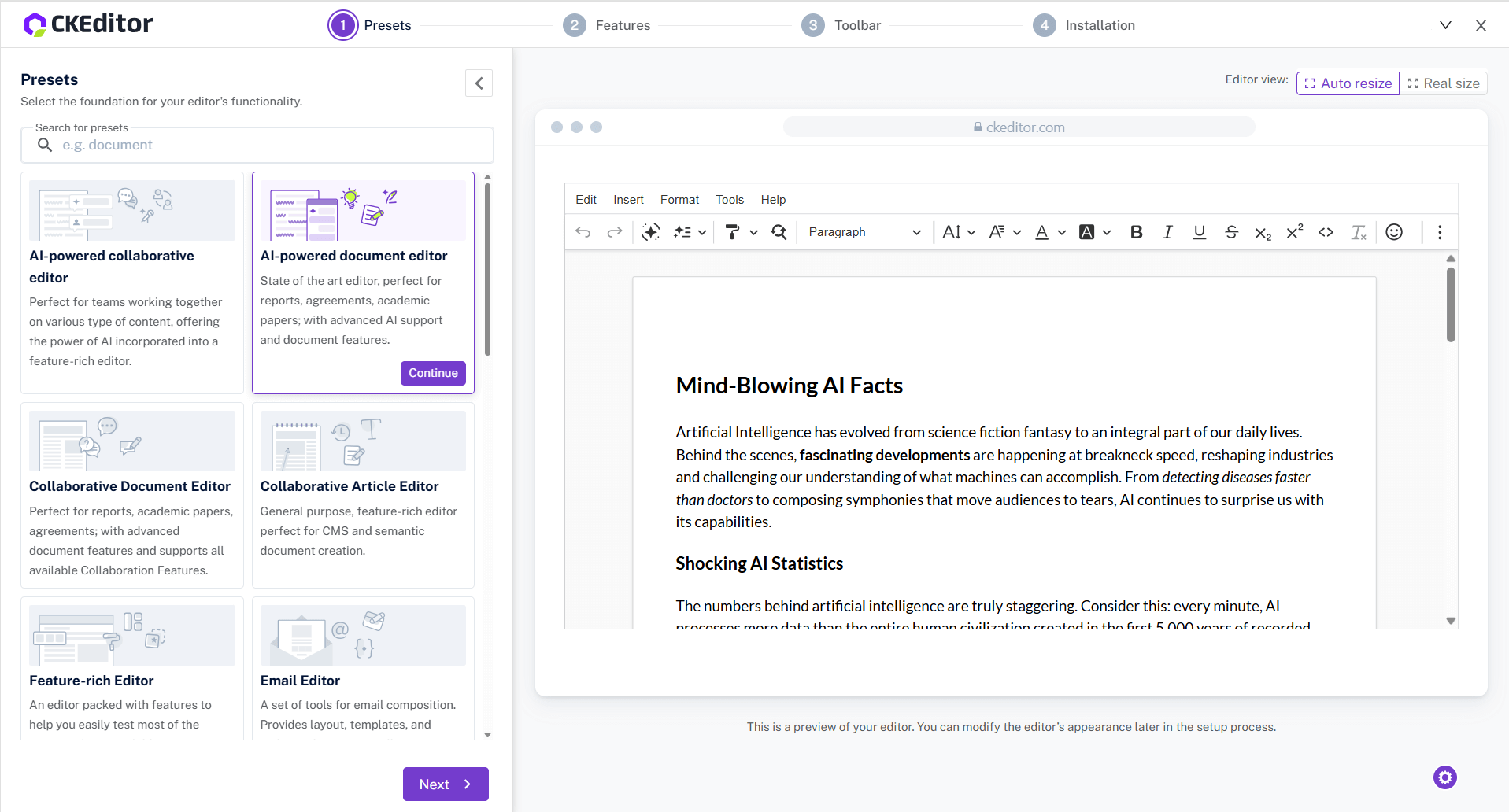Apply Italic formatting from the toolbar
The width and height of the screenshot is (1509, 812).
point(1167,232)
